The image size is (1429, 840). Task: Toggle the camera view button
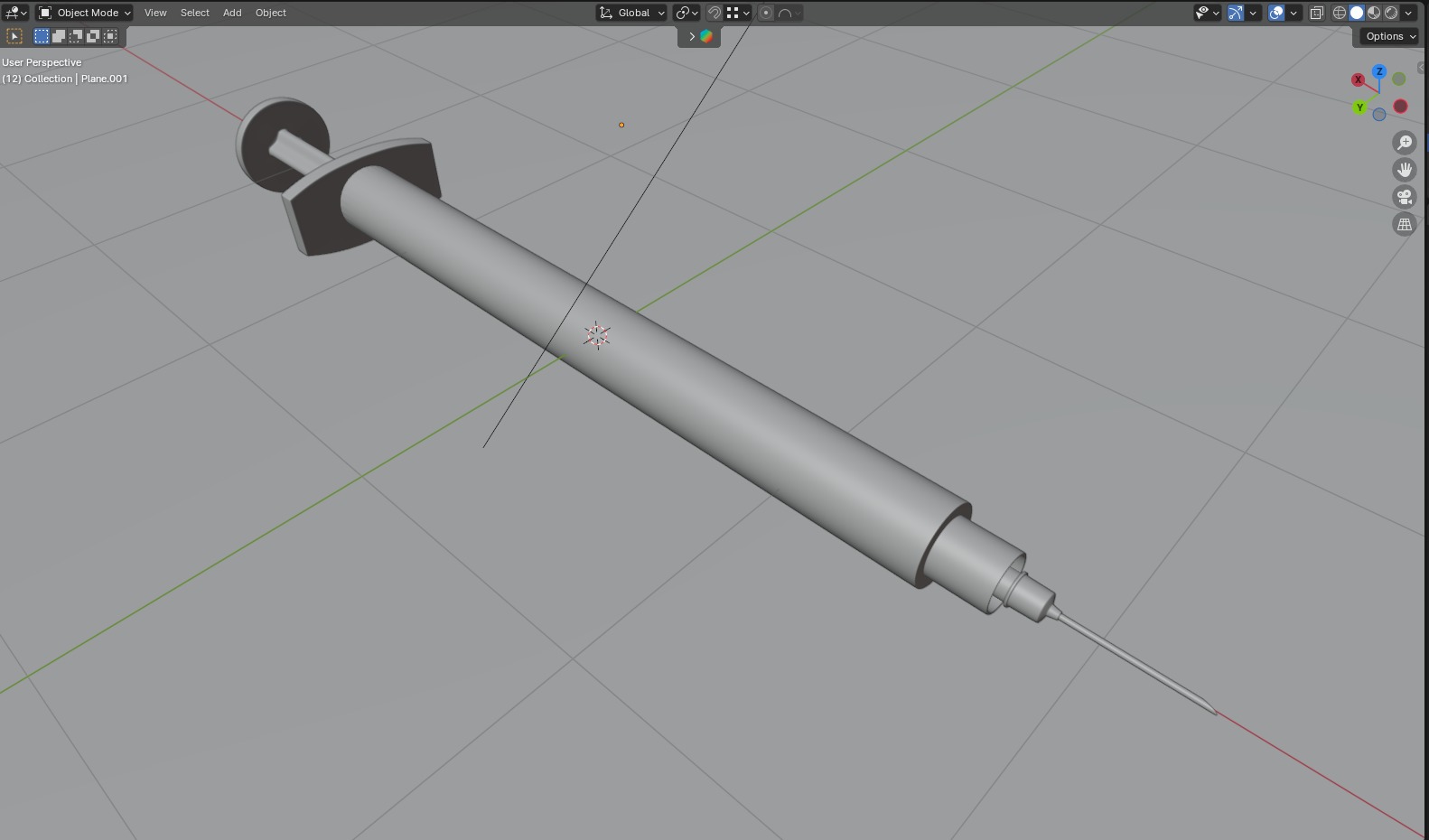pos(1405,197)
